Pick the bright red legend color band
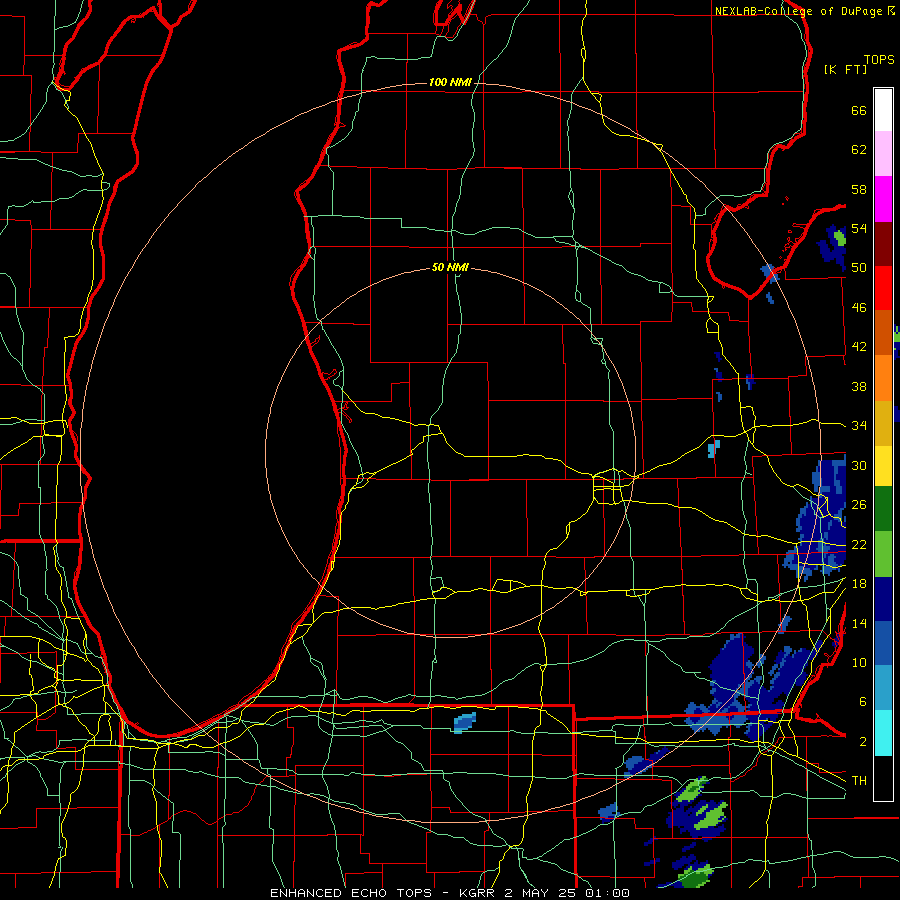 [883, 288]
